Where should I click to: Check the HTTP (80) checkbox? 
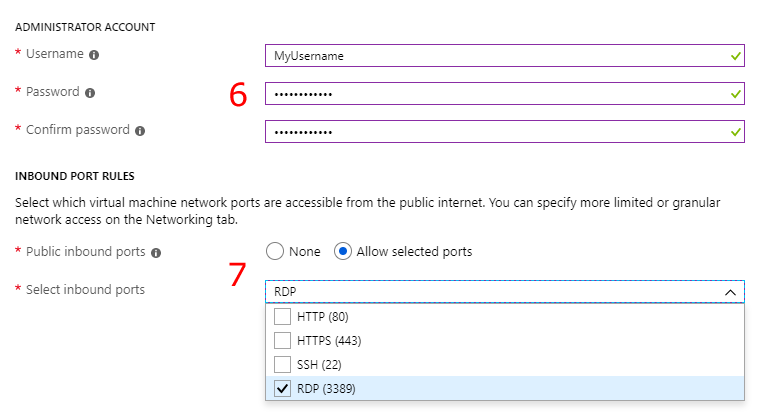coord(282,317)
